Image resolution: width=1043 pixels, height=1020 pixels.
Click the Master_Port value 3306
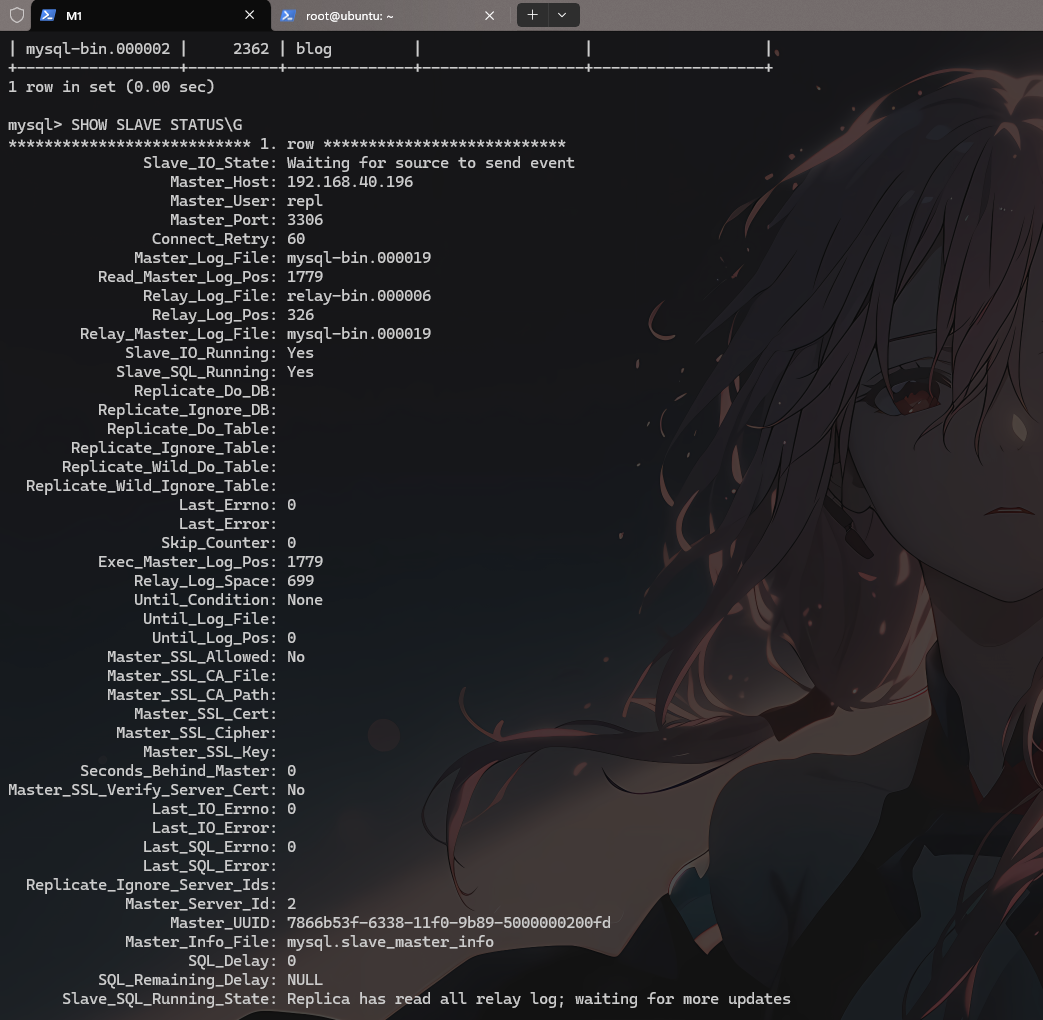coord(305,220)
